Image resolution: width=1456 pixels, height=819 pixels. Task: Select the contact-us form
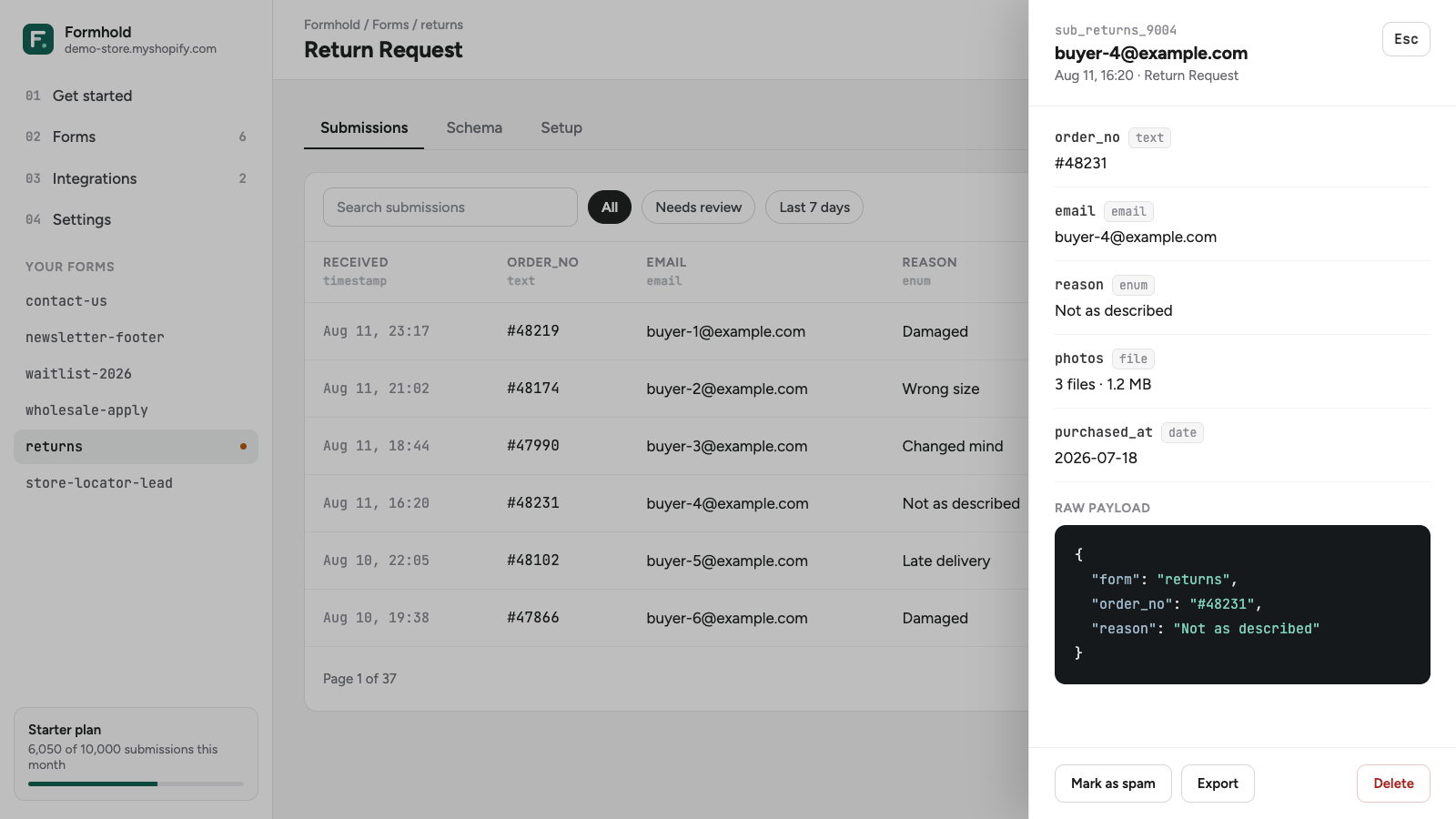[x=136, y=301]
